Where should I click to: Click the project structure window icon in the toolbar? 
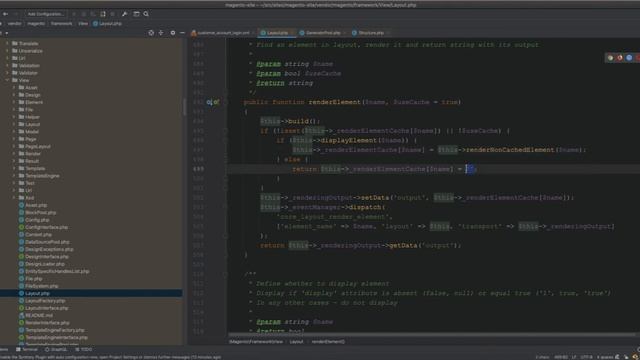(136, 14)
